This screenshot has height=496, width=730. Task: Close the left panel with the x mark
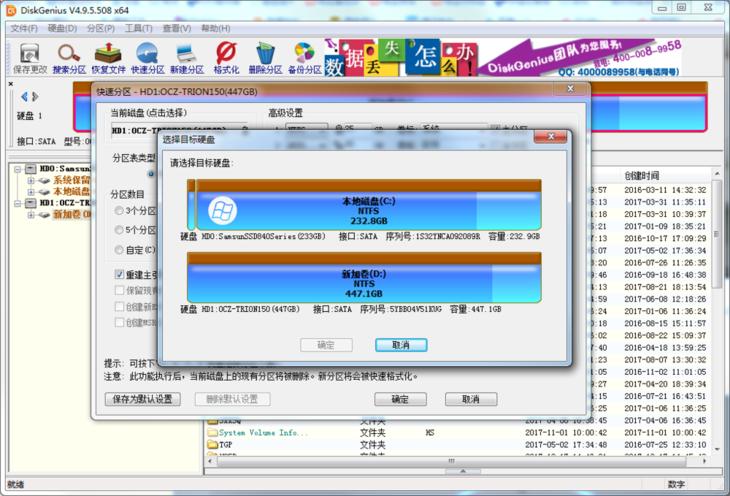[x=10, y=84]
